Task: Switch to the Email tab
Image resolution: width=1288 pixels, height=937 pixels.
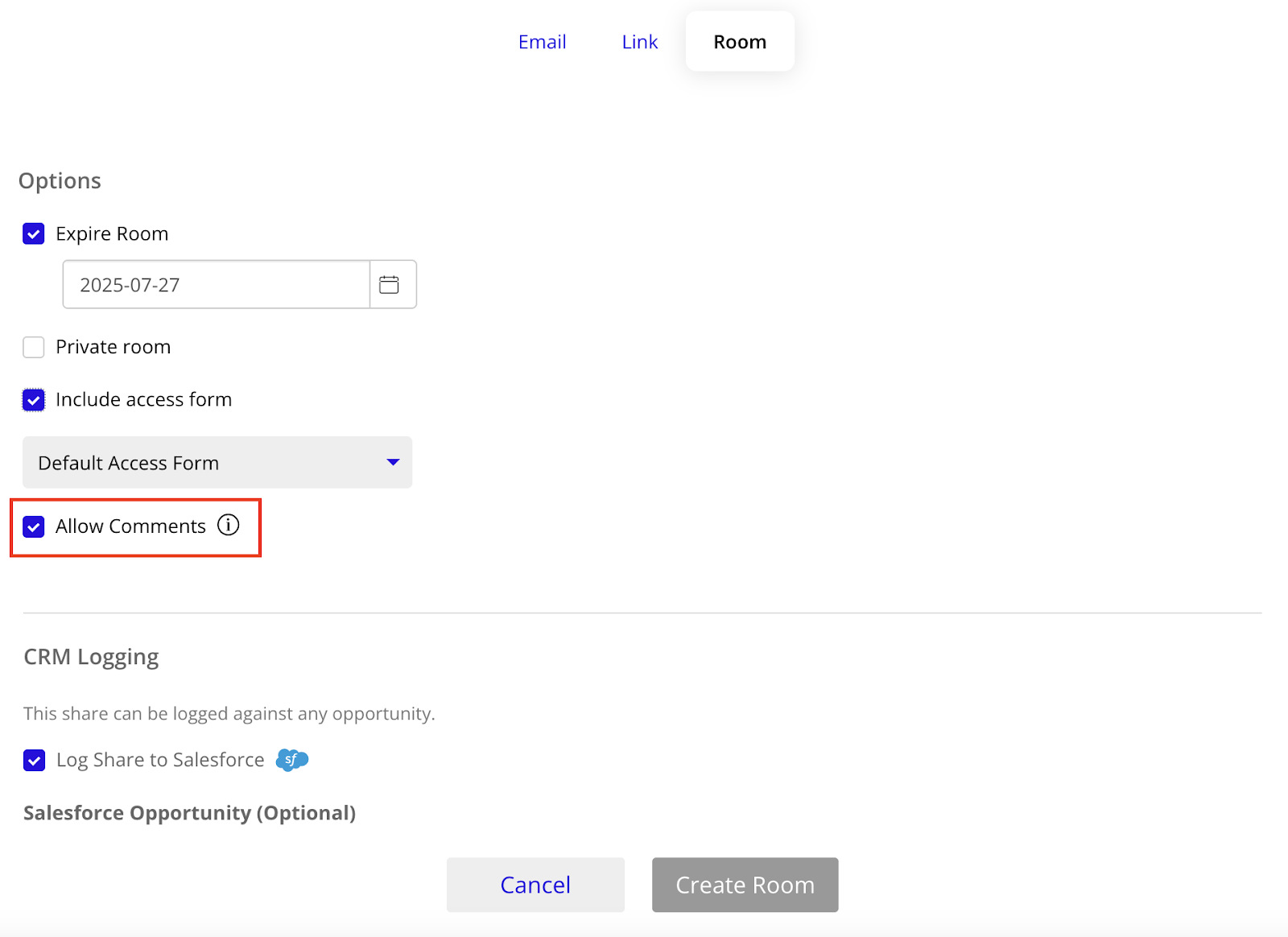Action: point(542,42)
